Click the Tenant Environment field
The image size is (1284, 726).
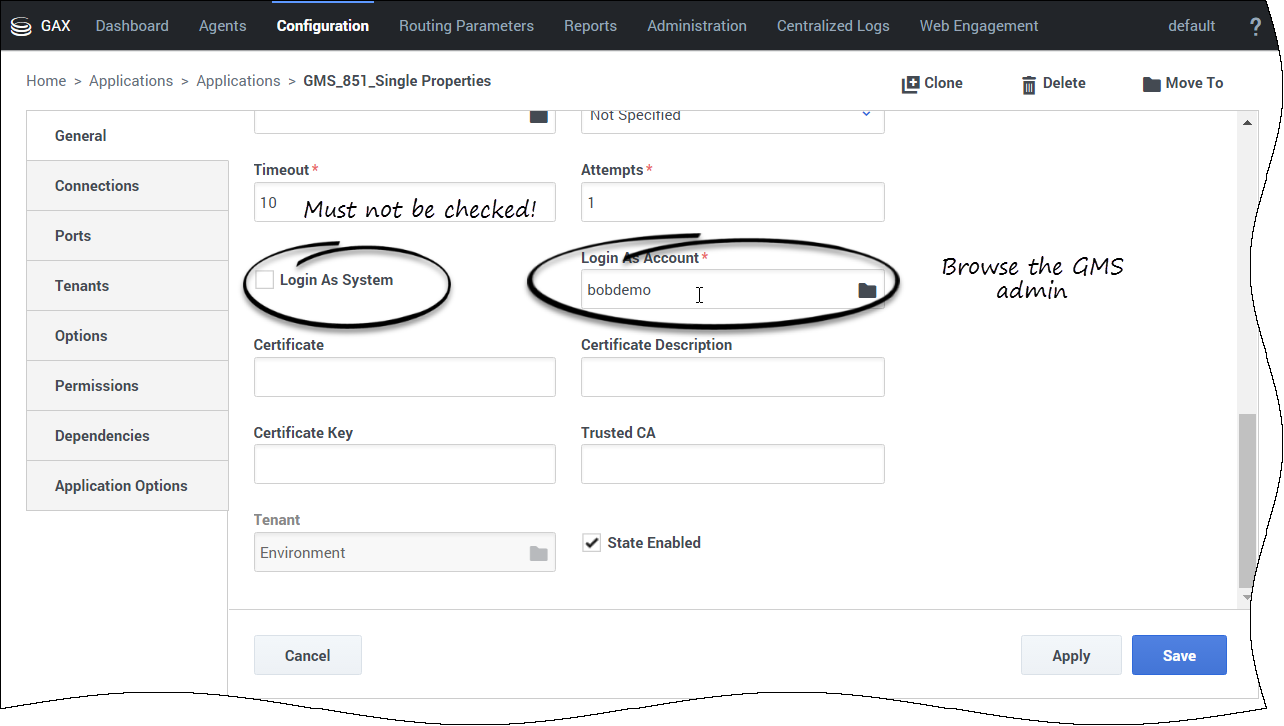pos(405,552)
